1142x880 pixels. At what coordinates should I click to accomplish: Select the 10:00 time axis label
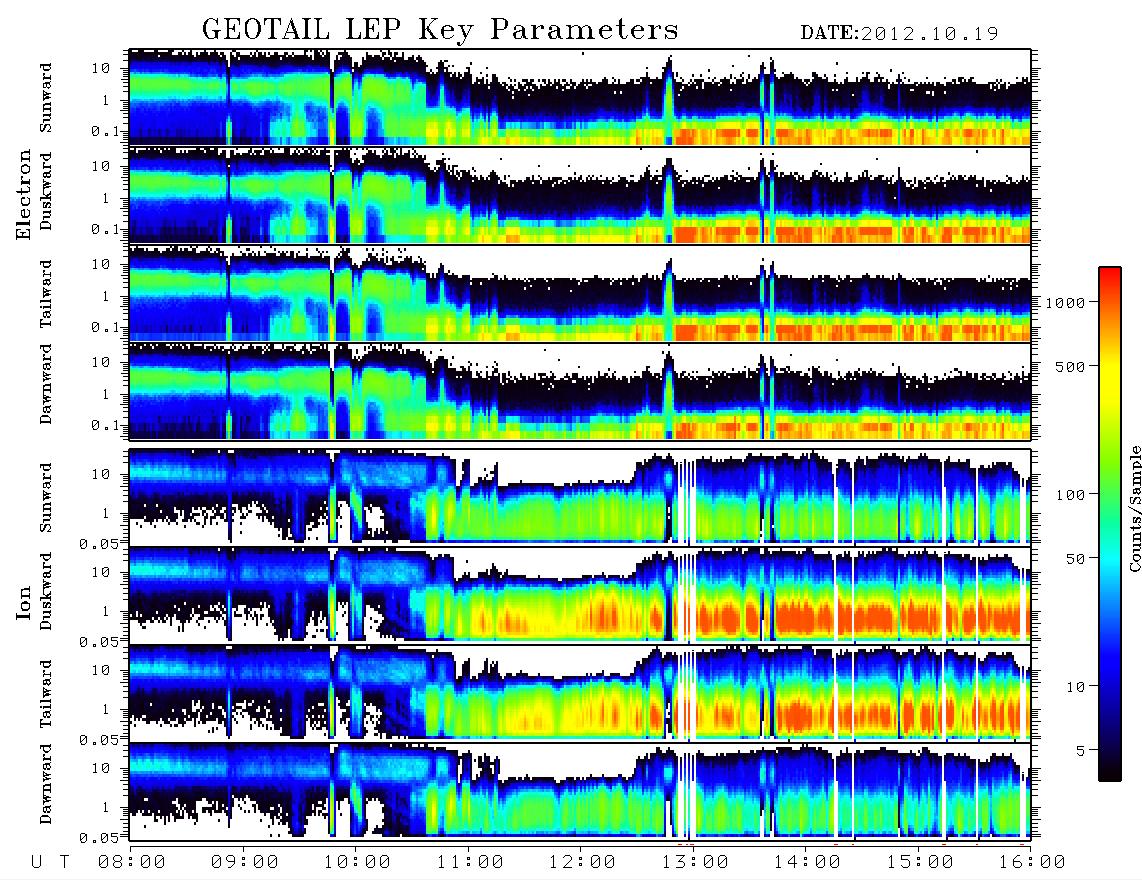(357, 862)
